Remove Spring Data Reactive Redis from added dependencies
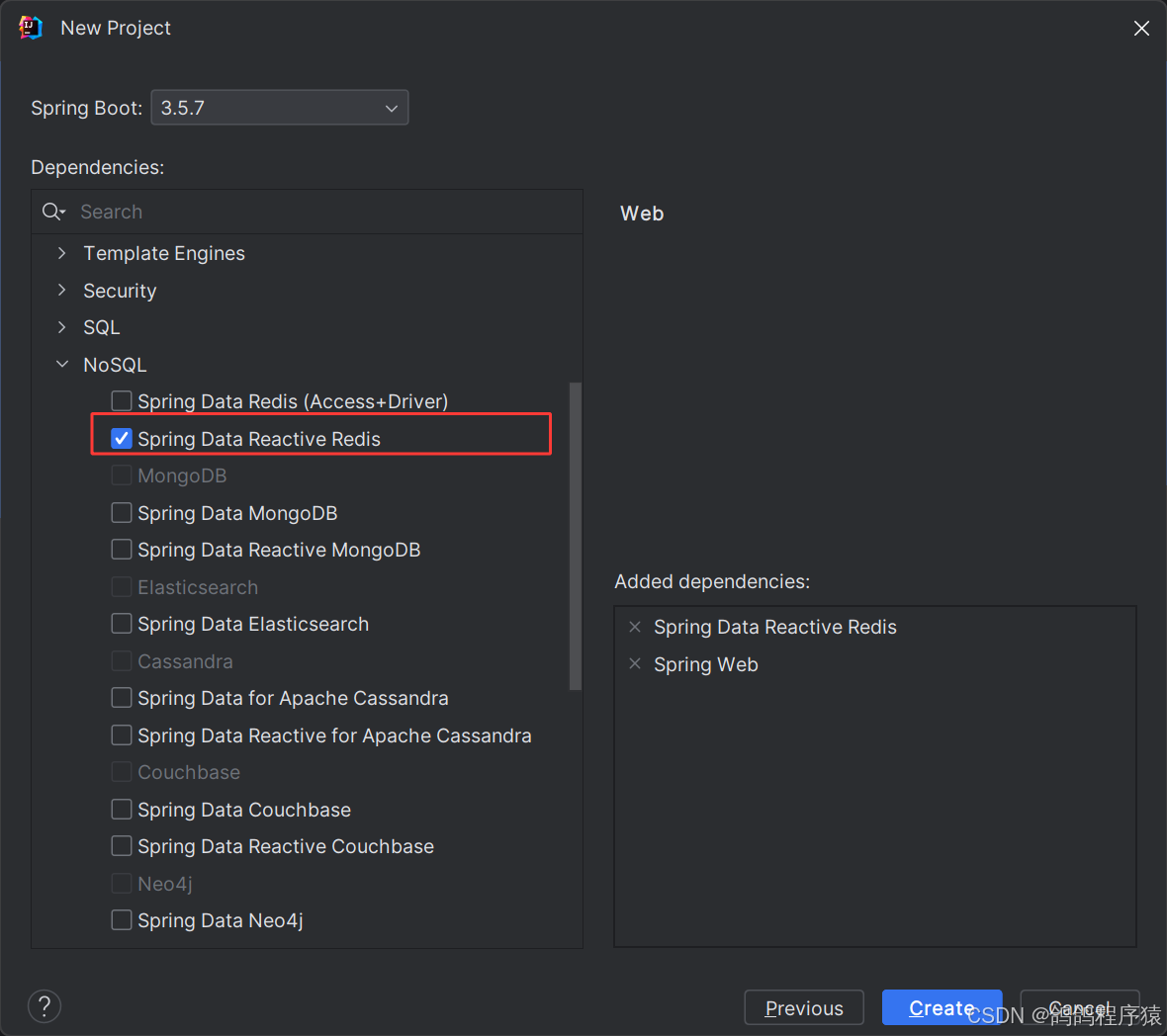Screen dimensions: 1167x1036 tap(635, 627)
